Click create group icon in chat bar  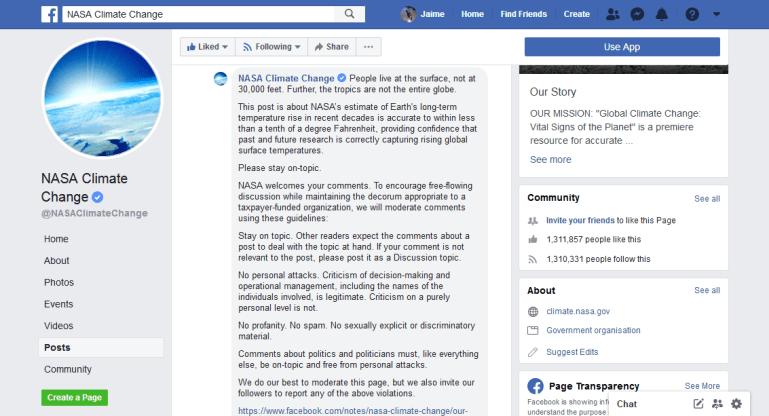(717, 403)
